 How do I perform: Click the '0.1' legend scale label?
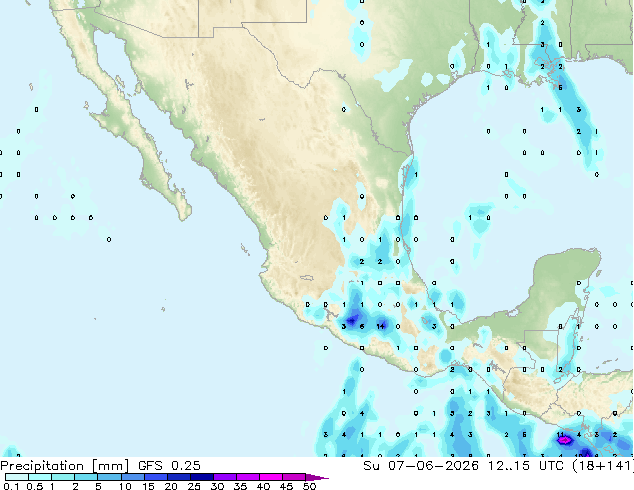coord(11,486)
